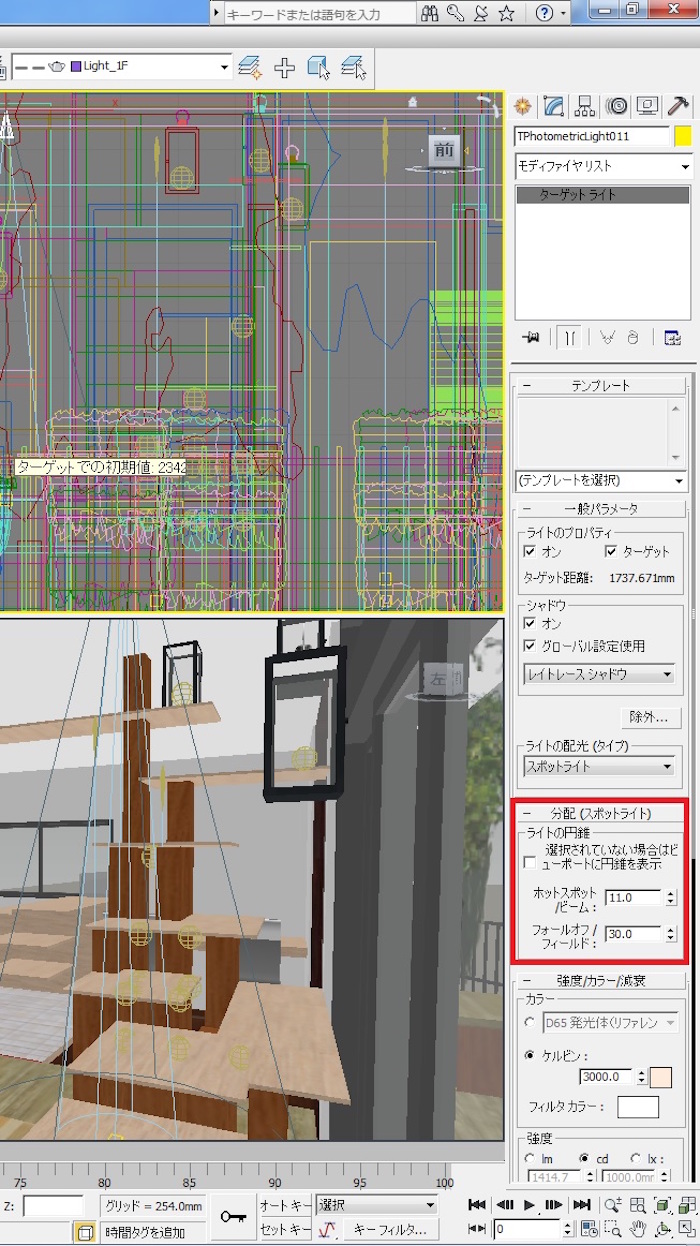Disable グローバル設定使用 checkbox
Image resolution: width=700 pixels, height=1246 pixels.
coord(530,646)
